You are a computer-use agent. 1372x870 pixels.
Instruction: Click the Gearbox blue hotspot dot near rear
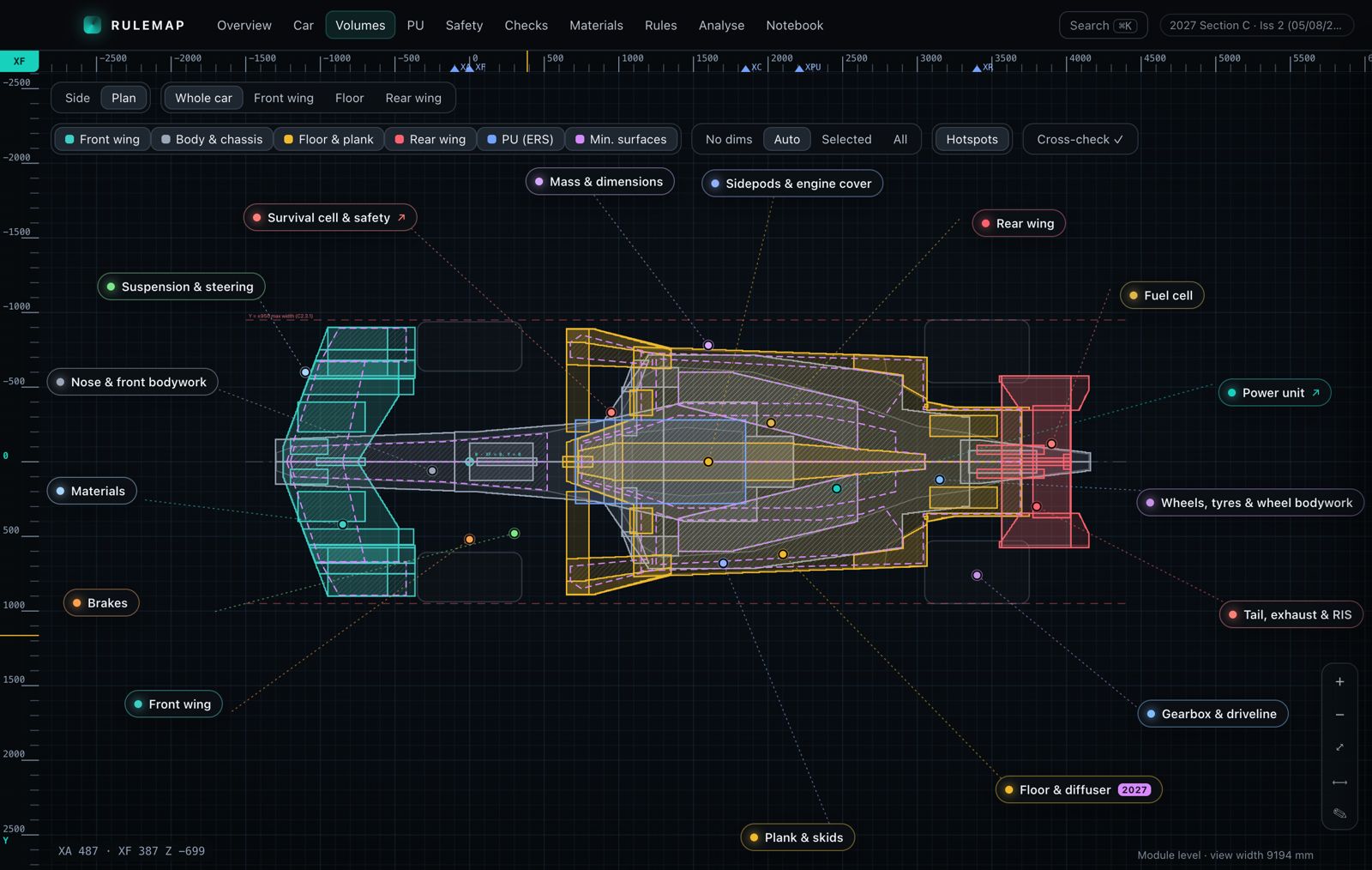pyautogui.click(x=940, y=480)
